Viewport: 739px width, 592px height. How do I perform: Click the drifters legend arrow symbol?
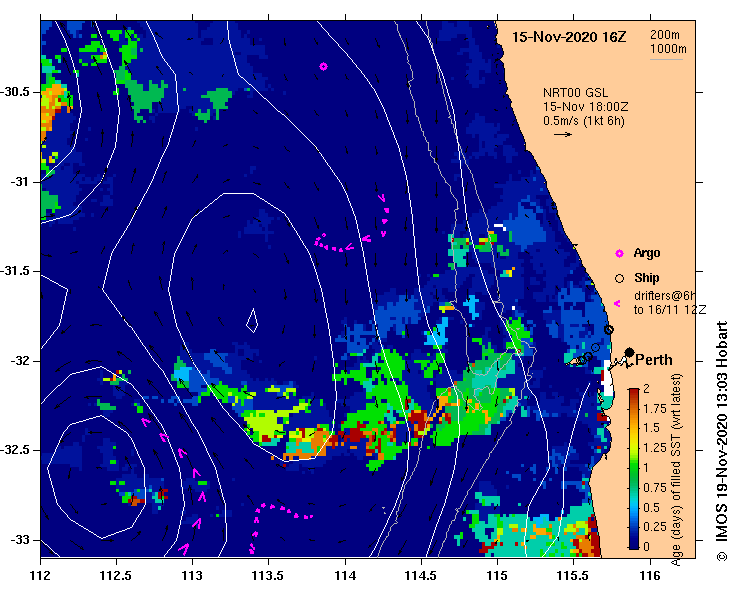(x=617, y=304)
